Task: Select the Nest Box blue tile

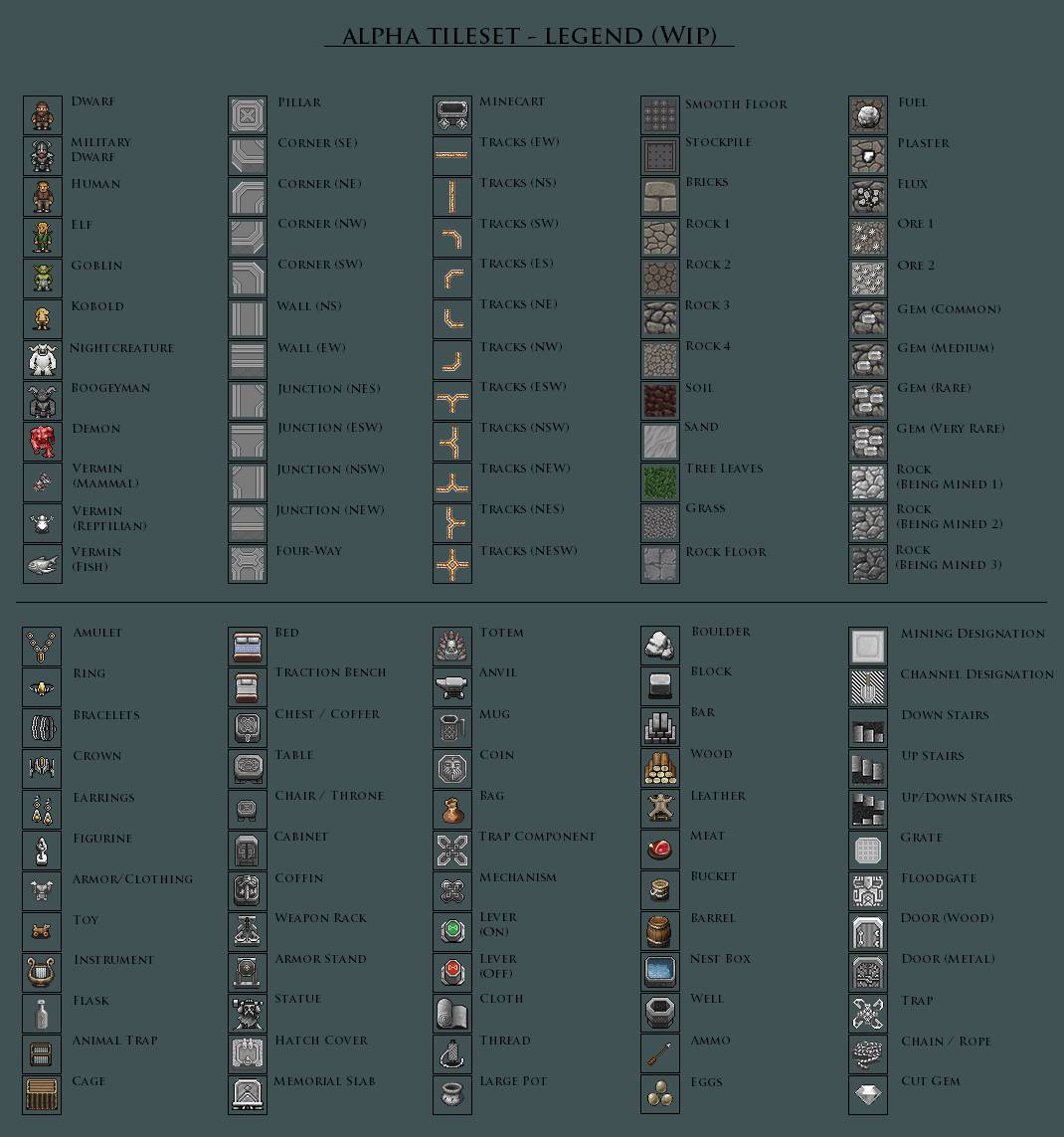Action: [x=659, y=972]
